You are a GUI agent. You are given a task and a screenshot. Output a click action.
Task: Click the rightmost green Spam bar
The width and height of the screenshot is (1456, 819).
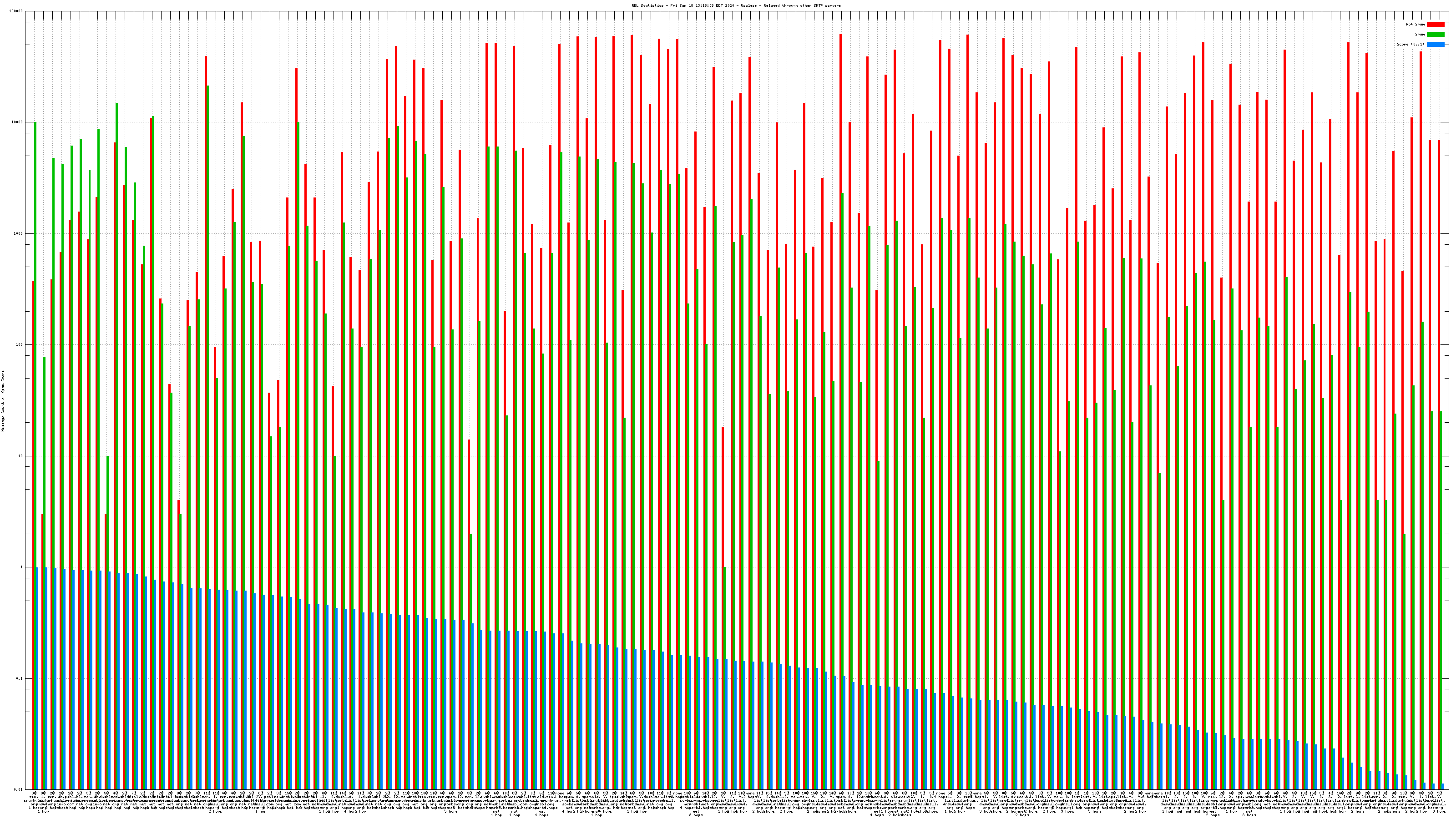[1441, 593]
